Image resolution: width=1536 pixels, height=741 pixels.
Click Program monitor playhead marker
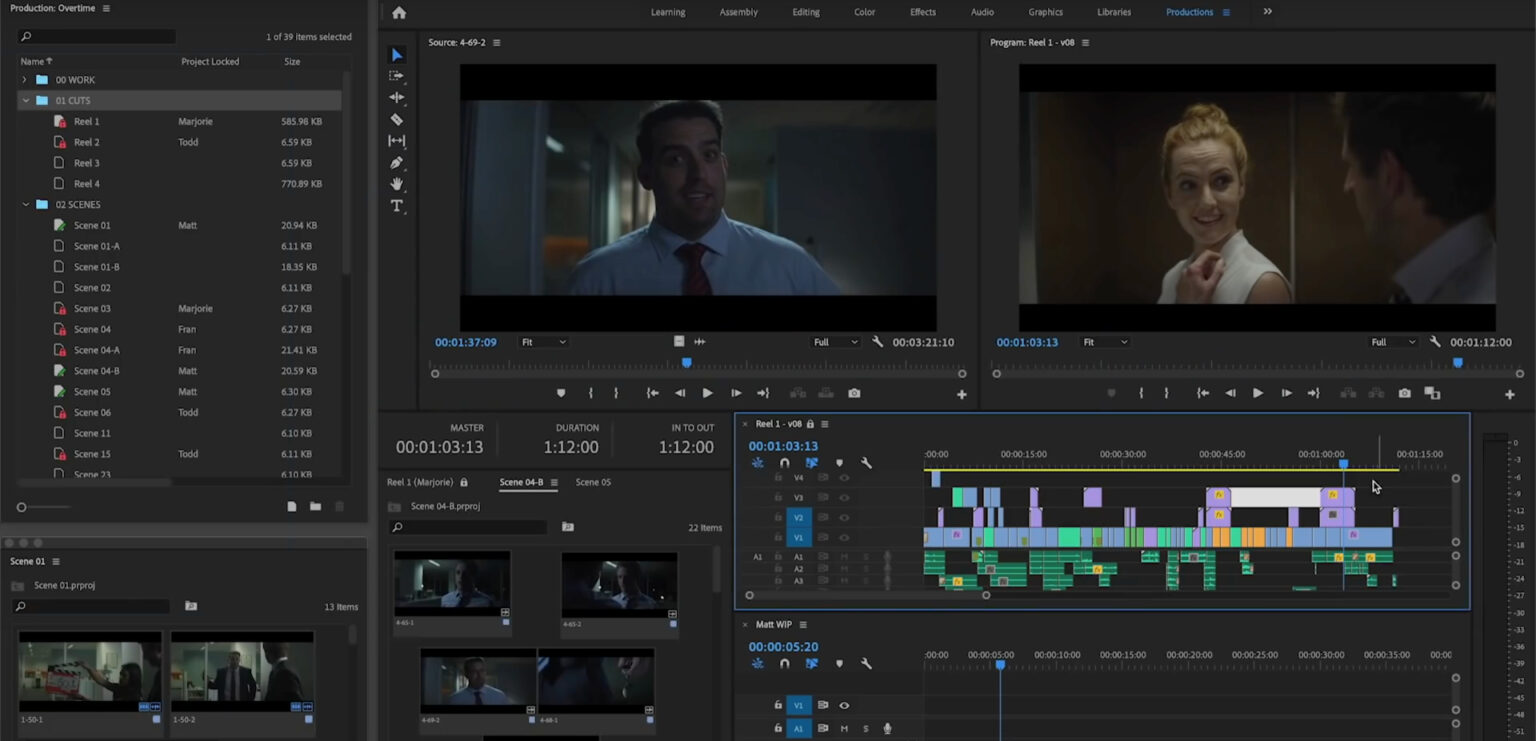point(1458,363)
